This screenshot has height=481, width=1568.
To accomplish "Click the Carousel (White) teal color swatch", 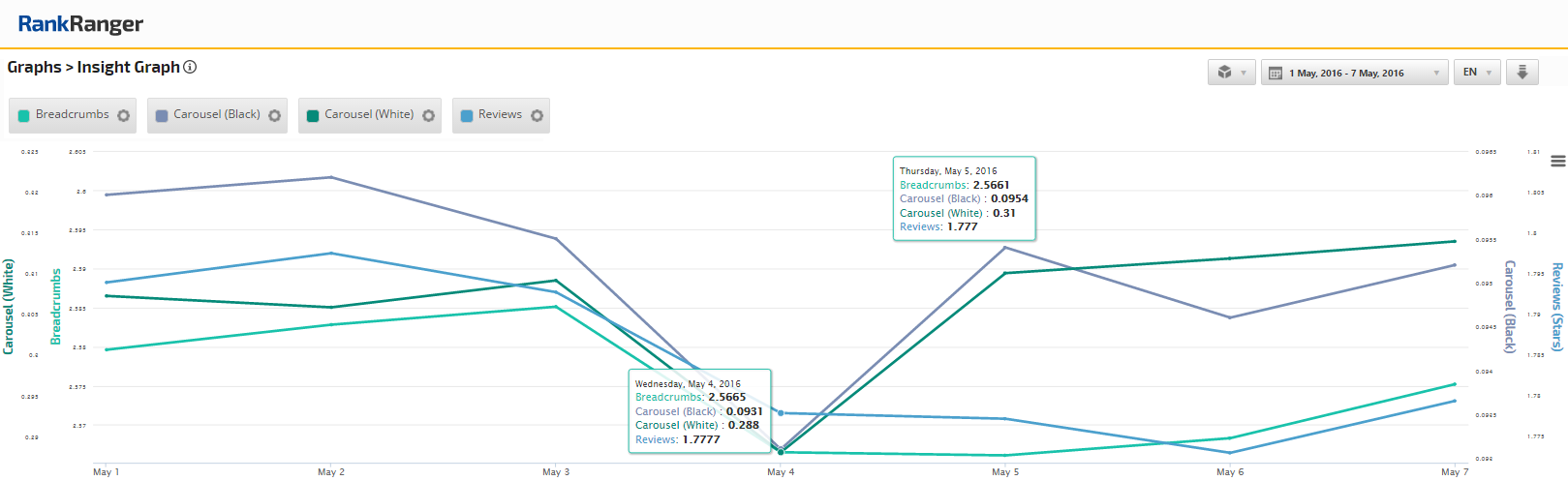I will [313, 116].
